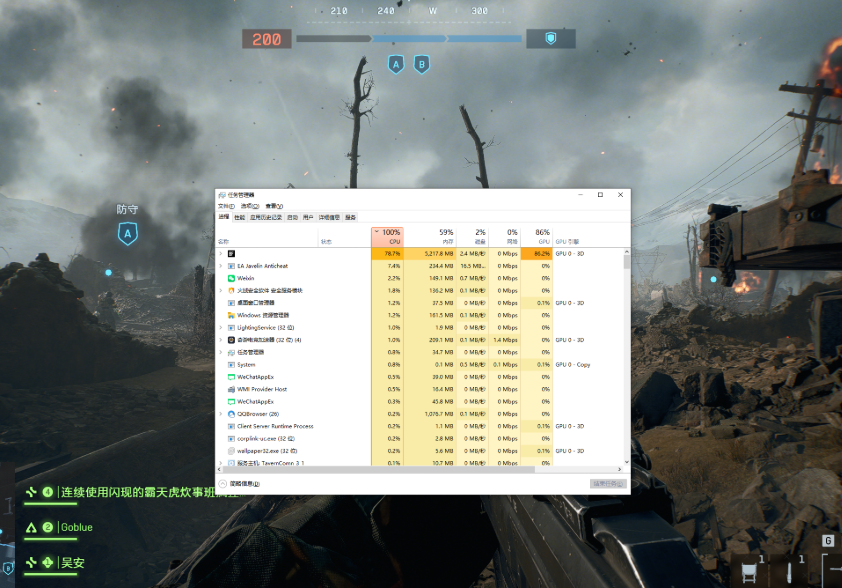This screenshot has width=842, height=588.
Task: Click the EA Javelin Anticheat icon
Action: tap(231, 266)
